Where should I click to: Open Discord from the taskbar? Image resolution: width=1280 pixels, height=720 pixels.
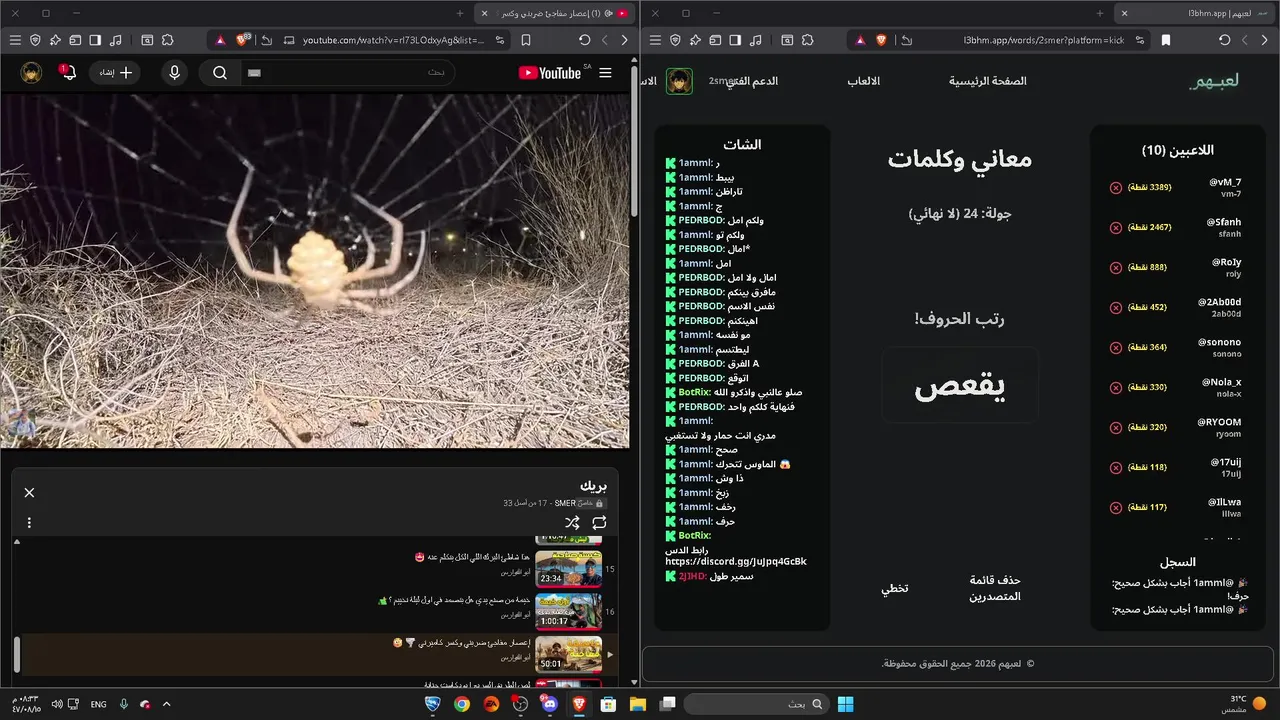pyautogui.click(x=549, y=704)
